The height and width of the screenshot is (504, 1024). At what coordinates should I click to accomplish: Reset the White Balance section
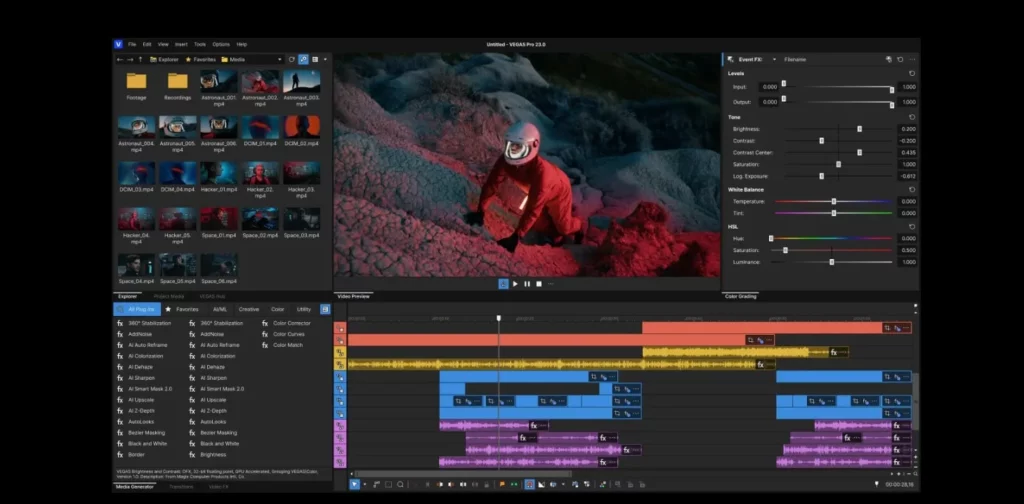click(x=912, y=190)
